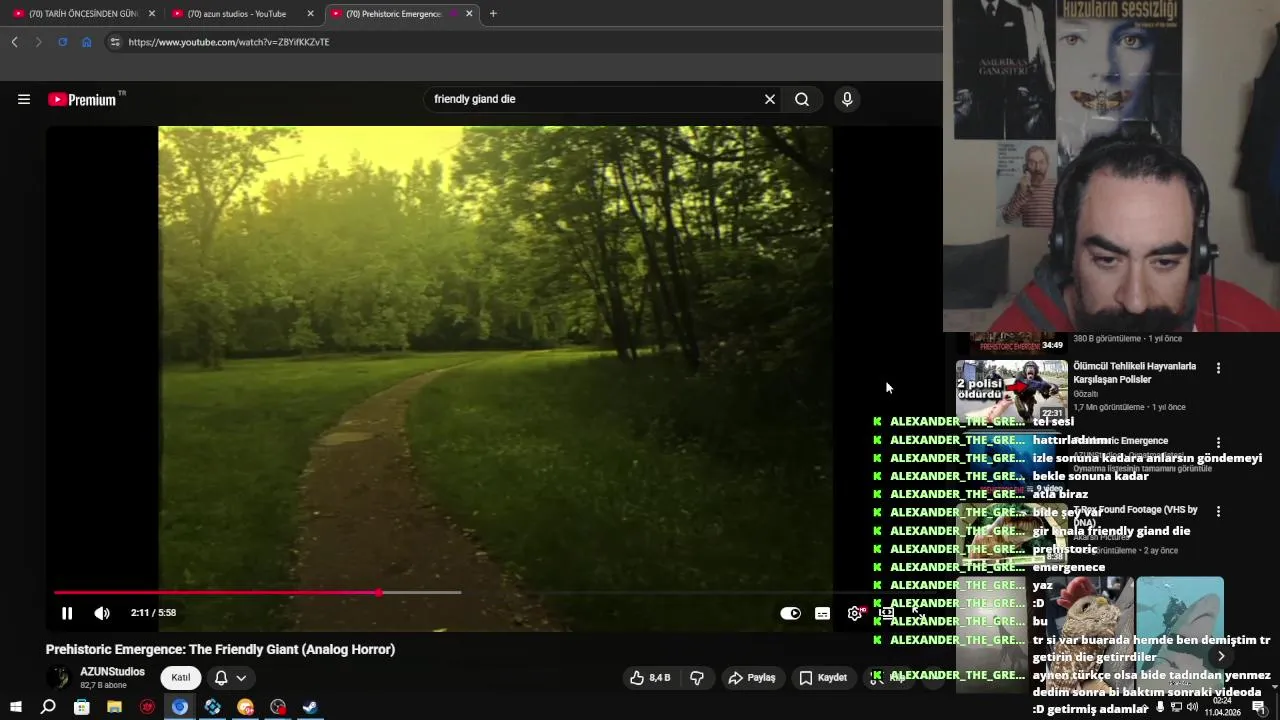The height and width of the screenshot is (720, 1280).
Task: Open notification bell dropdown for AZUNStudios
Action: [229, 678]
